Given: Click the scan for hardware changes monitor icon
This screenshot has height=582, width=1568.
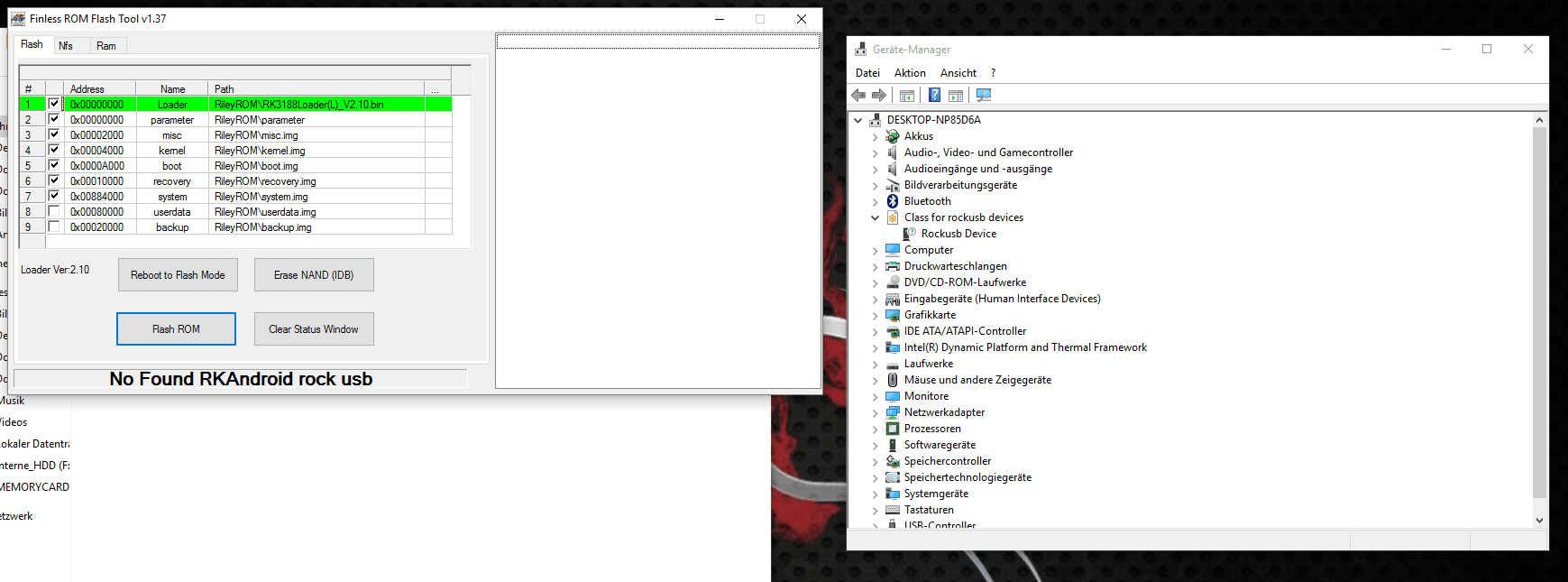Looking at the screenshot, I should point(984,96).
